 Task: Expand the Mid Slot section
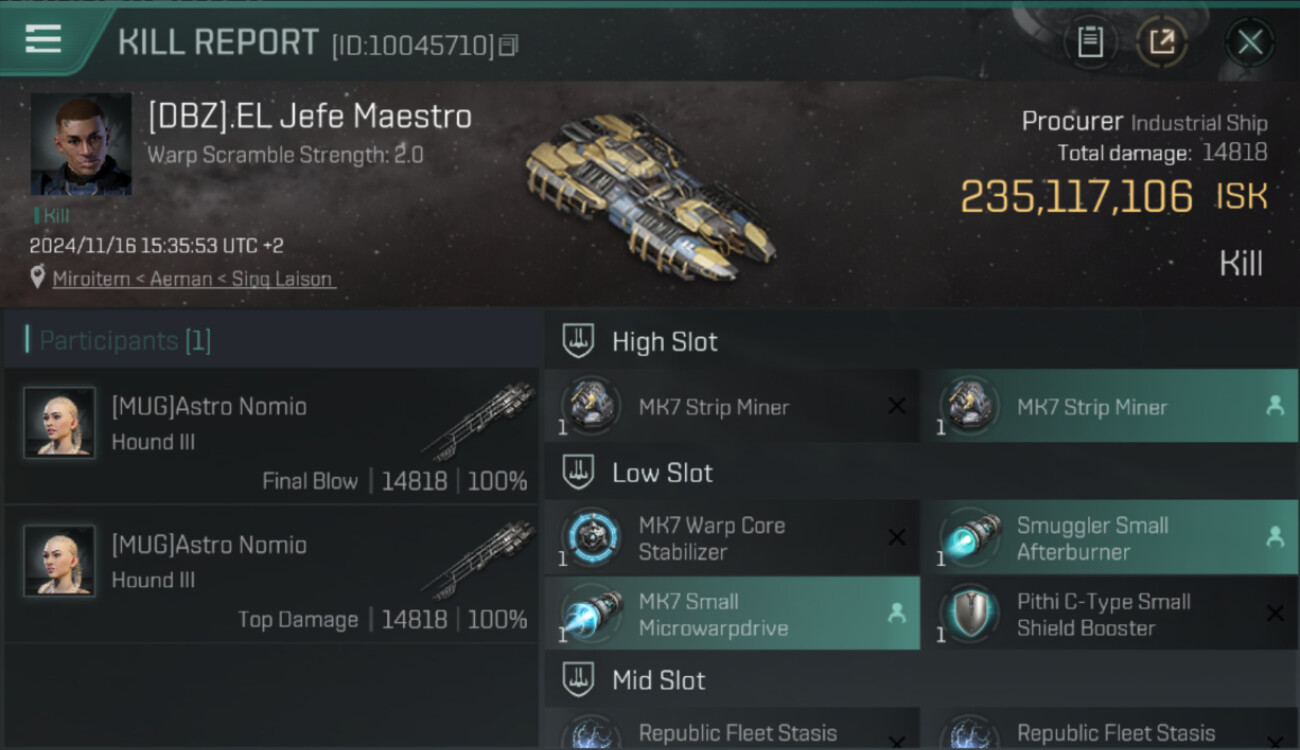pyautogui.click(x=658, y=681)
